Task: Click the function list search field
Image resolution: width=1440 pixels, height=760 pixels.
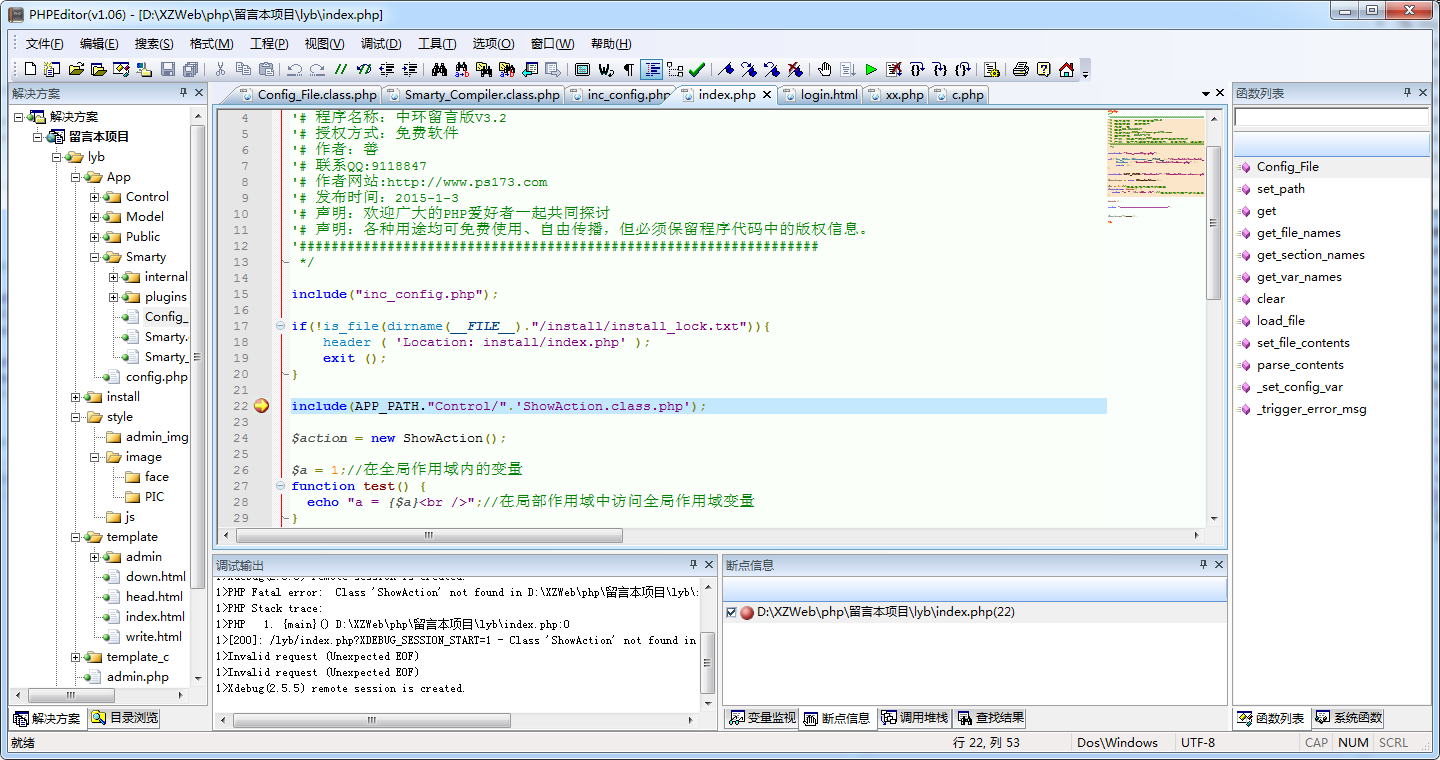Action: 1330,118
